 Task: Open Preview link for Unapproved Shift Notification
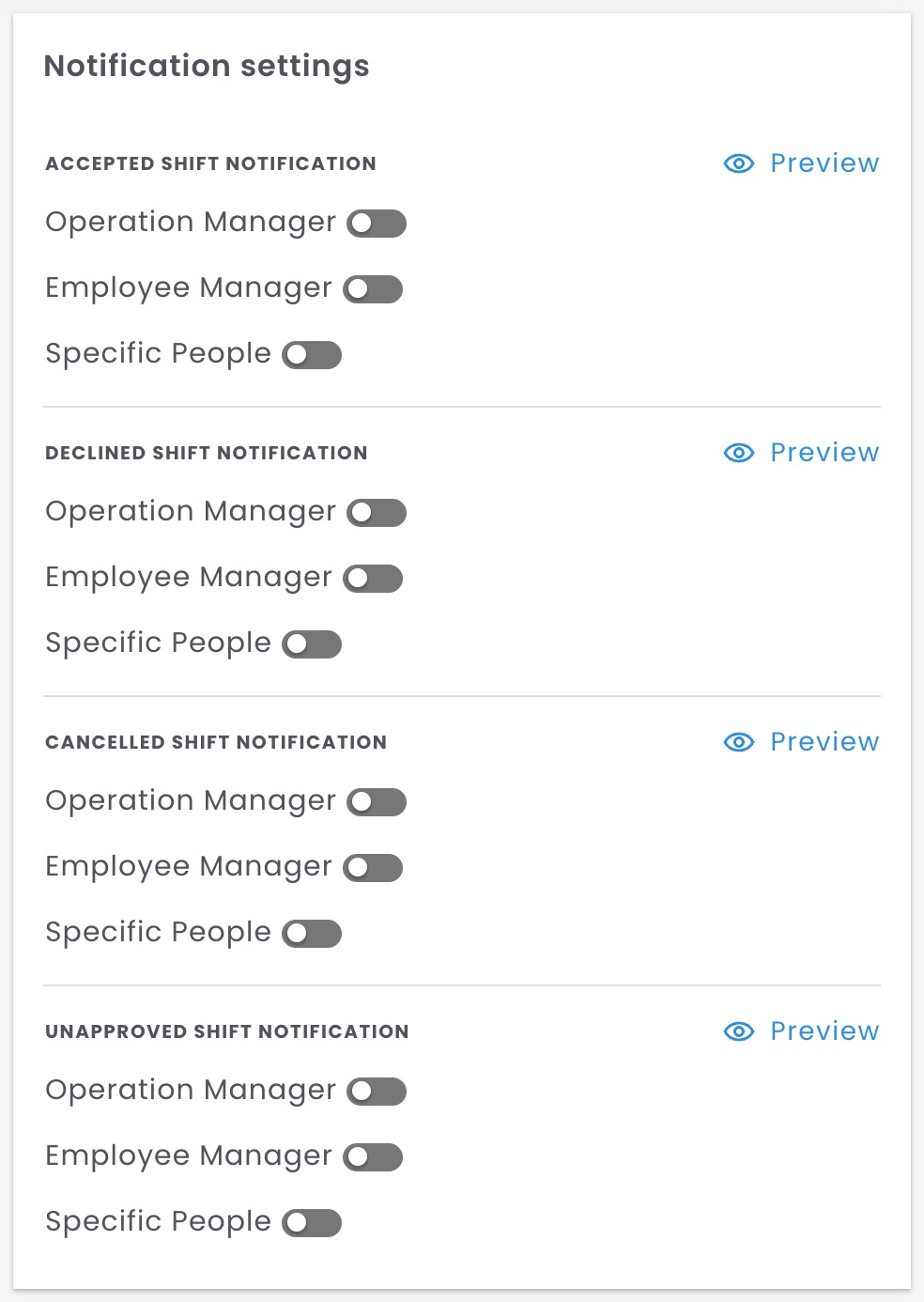[x=824, y=1031]
